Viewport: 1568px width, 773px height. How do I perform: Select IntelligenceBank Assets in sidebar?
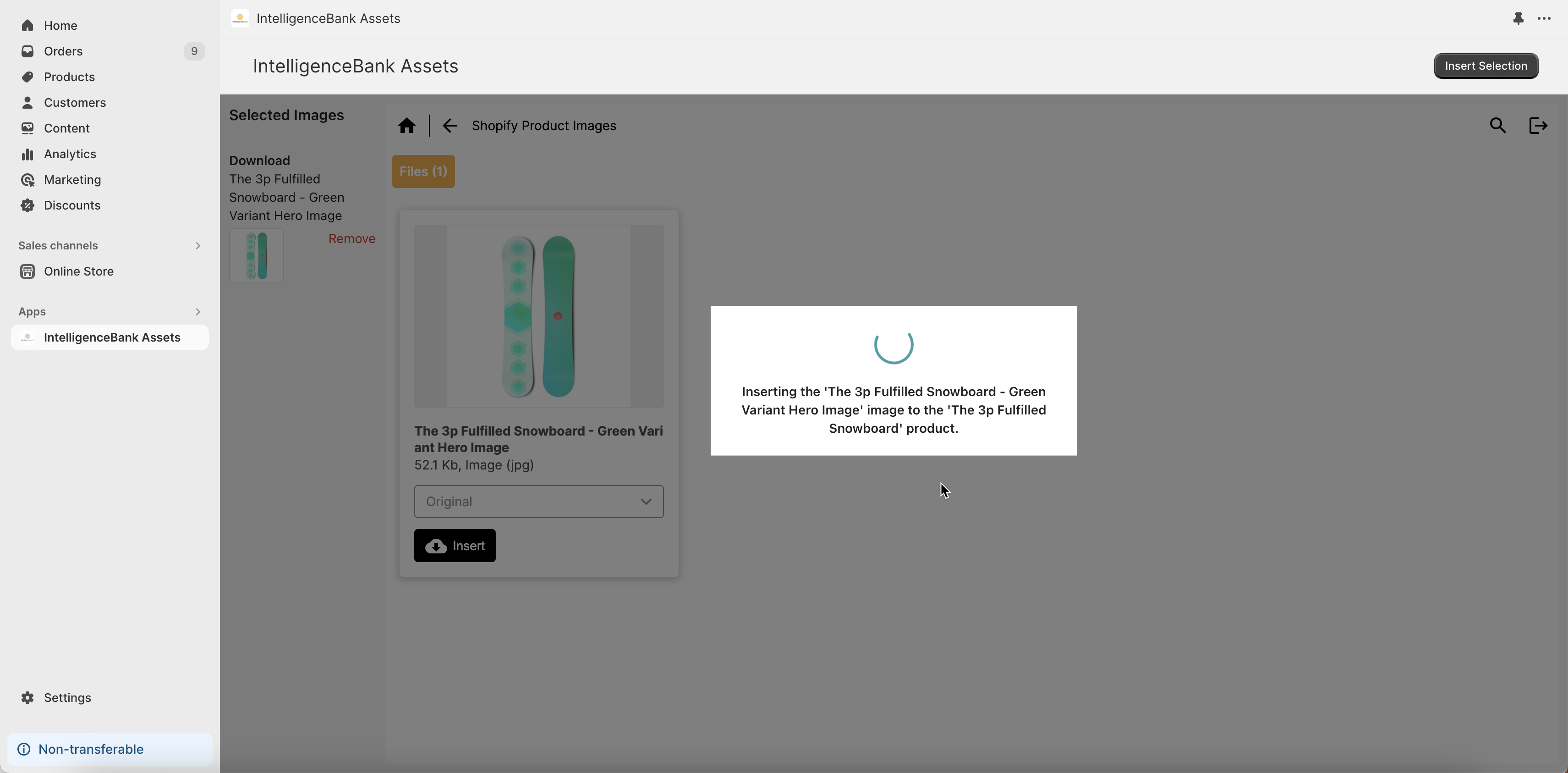(111, 337)
